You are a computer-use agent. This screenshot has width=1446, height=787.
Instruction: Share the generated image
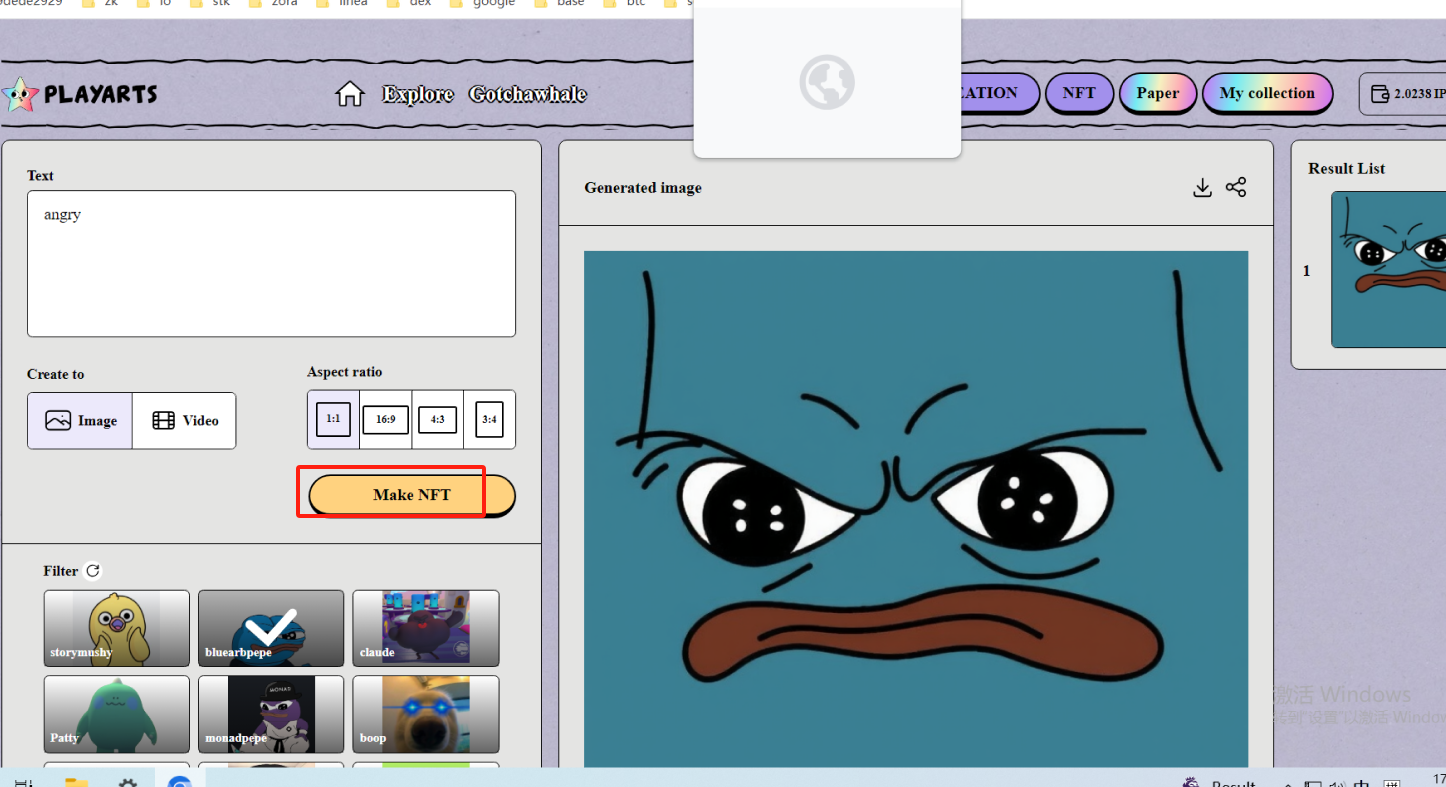1236,187
